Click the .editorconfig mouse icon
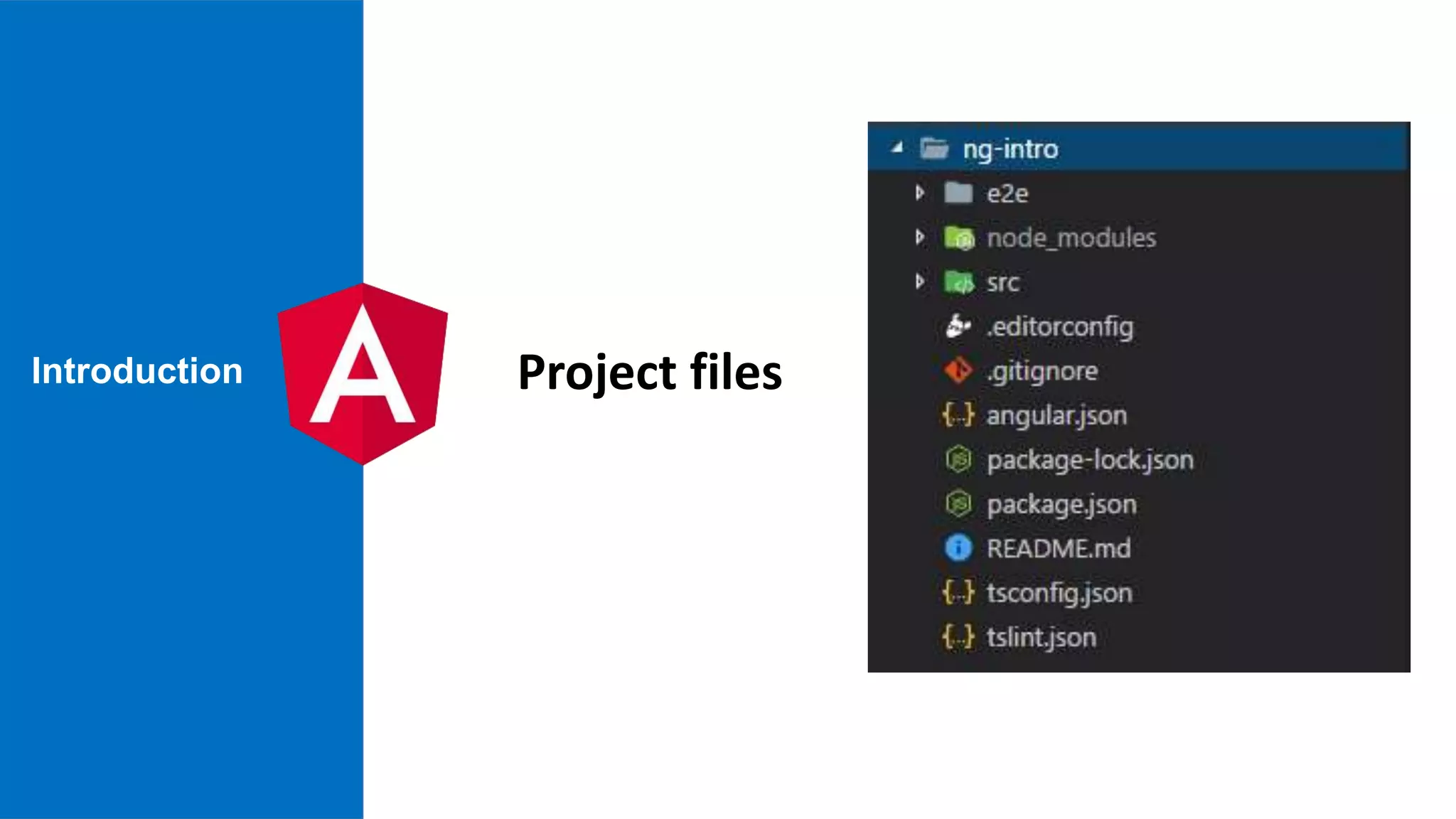The height and width of the screenshot is (819, 1456). (958, 327)
